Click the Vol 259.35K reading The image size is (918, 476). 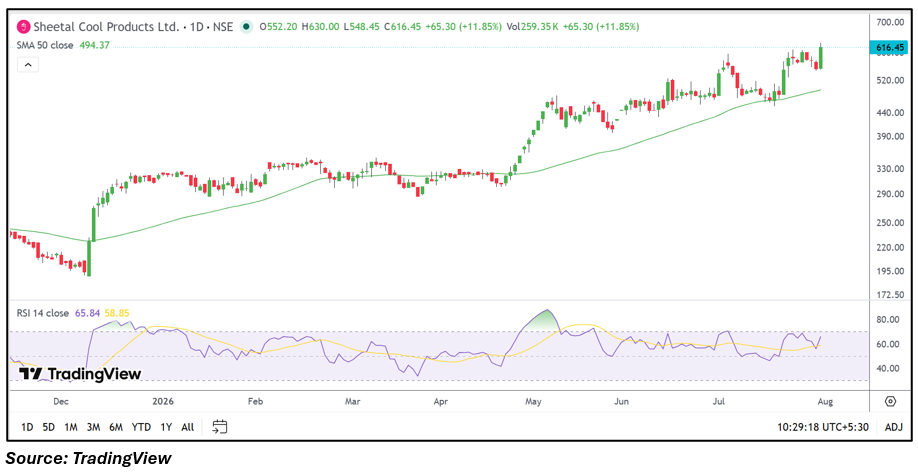pos(532,27)
